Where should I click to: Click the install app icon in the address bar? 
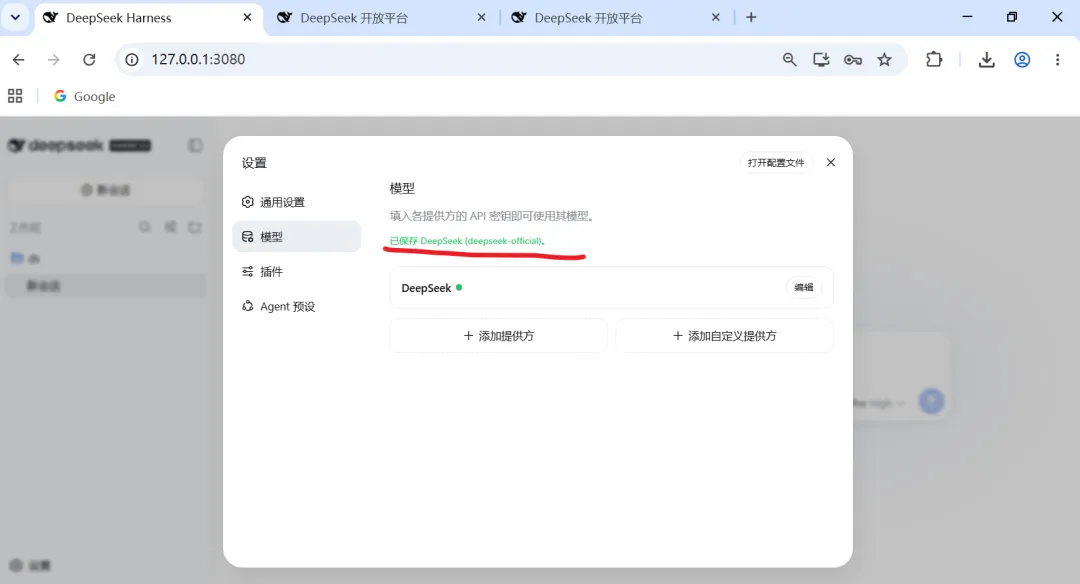(821, 59)
